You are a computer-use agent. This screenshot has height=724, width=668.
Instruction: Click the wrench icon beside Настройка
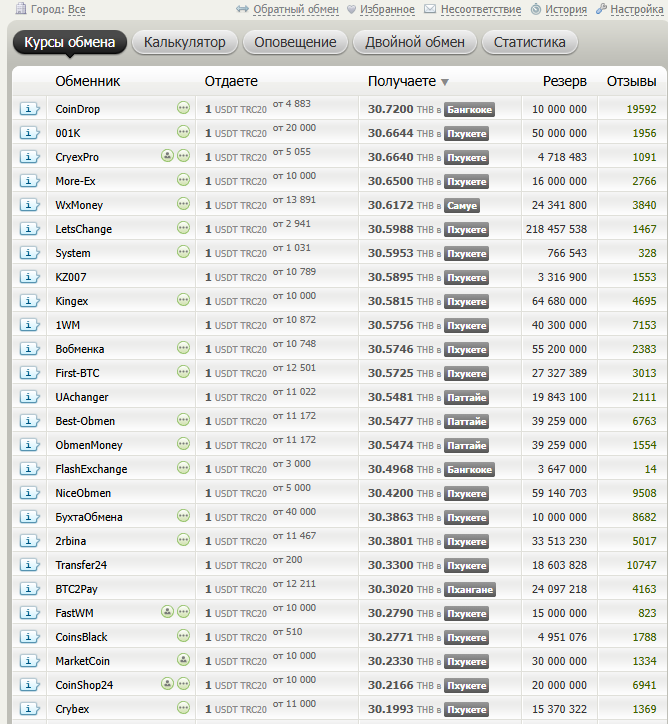tap(601, 9)
